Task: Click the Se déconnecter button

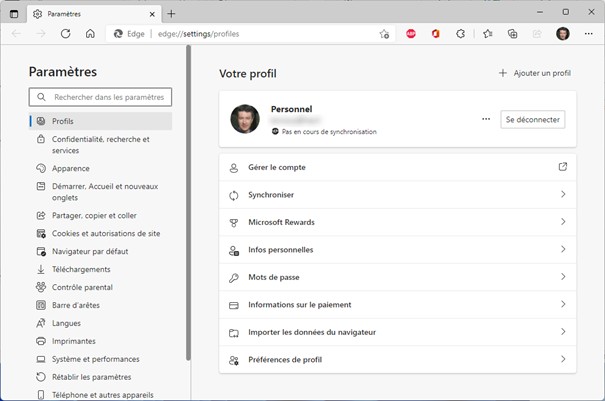Action: click(x=533, y=119)
